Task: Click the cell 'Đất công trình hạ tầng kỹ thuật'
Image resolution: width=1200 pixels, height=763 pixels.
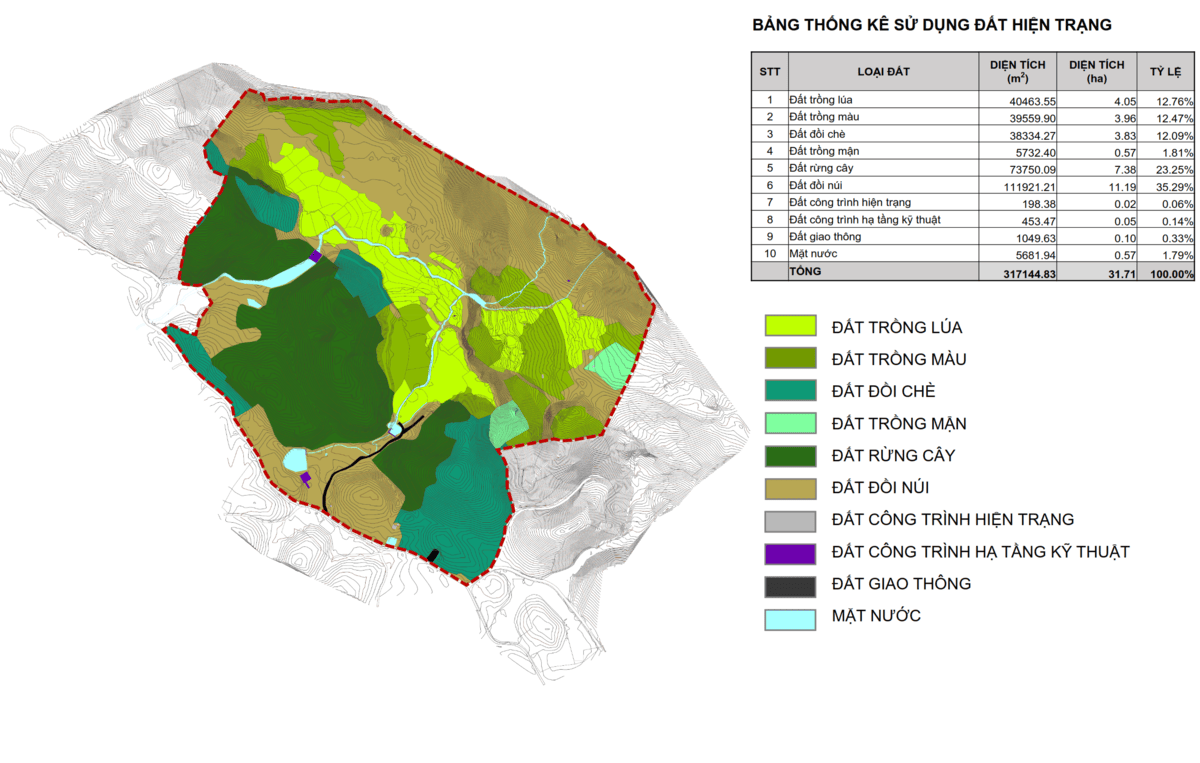Action: pos(865,219)
